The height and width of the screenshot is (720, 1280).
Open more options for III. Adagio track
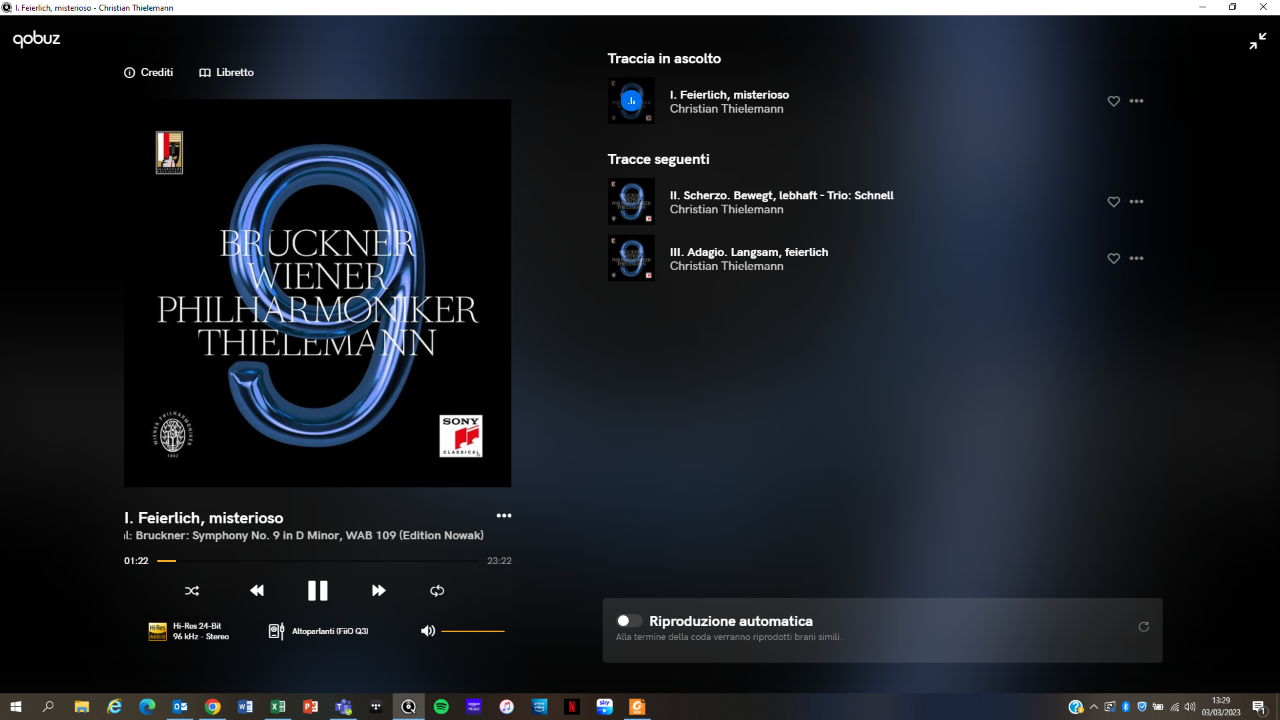[1136, 258]
